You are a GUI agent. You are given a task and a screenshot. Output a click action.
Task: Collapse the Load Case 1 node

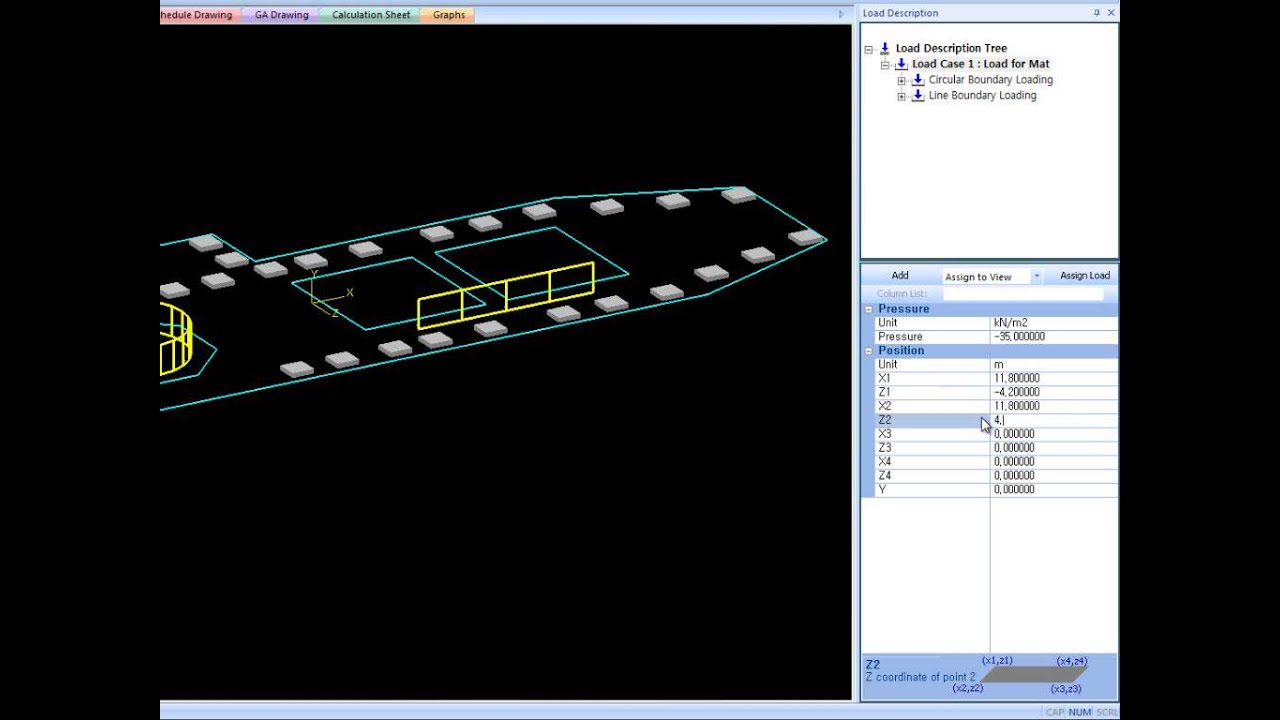click(885, 64)
